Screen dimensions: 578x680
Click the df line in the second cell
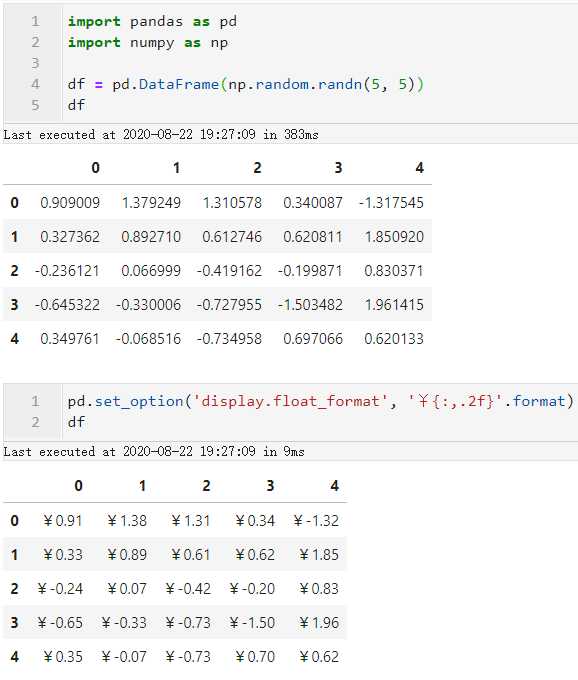76,422
